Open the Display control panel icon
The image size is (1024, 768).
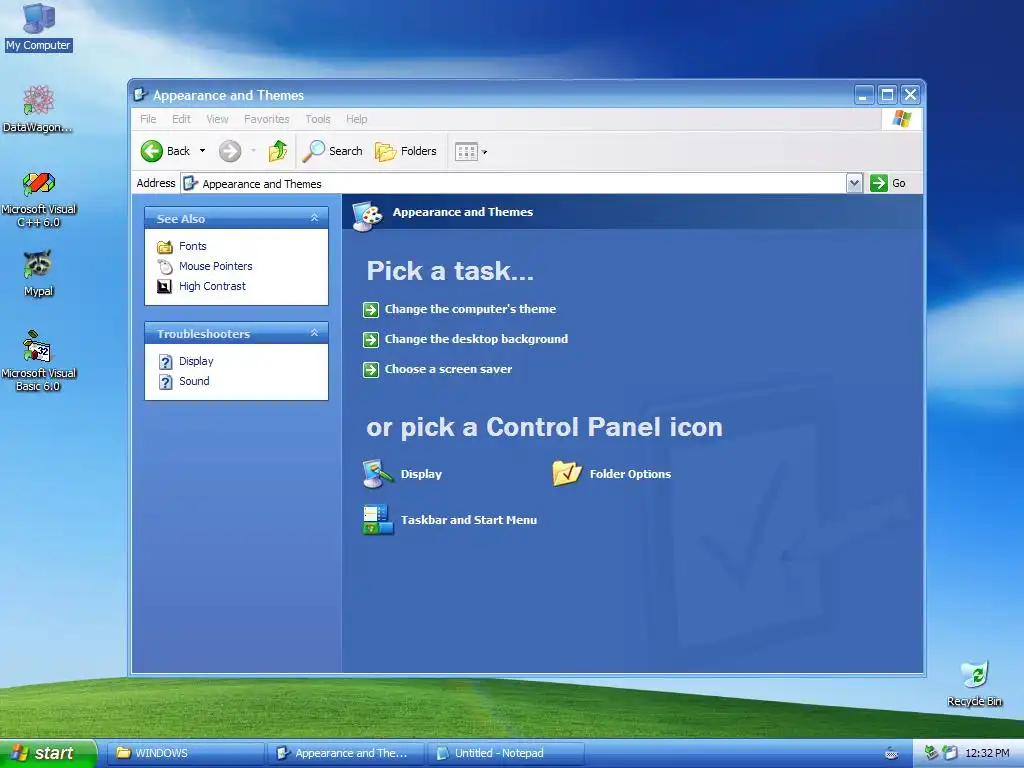(x=378, y=474)
